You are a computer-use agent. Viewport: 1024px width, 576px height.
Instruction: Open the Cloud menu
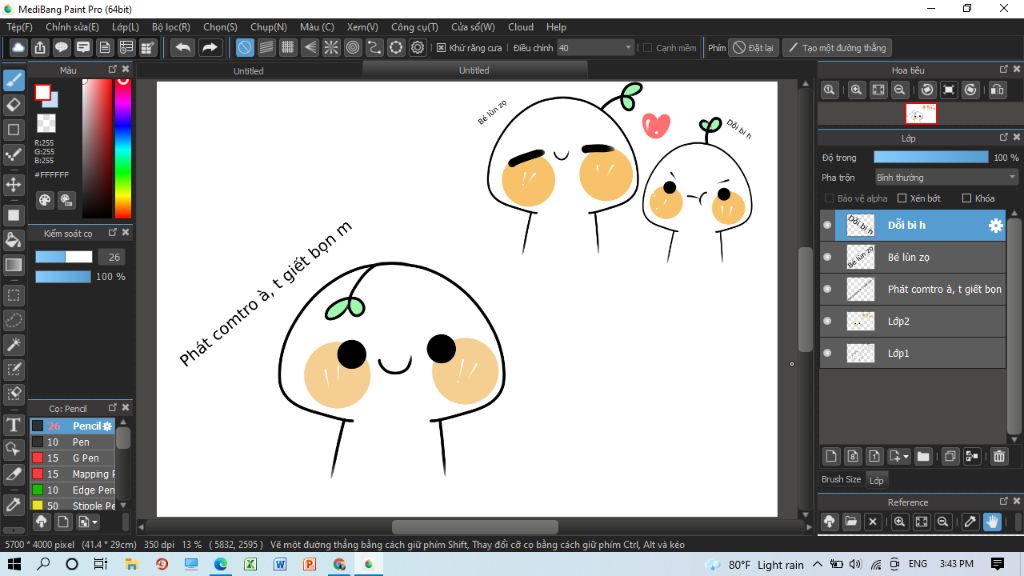click(520, 27)
